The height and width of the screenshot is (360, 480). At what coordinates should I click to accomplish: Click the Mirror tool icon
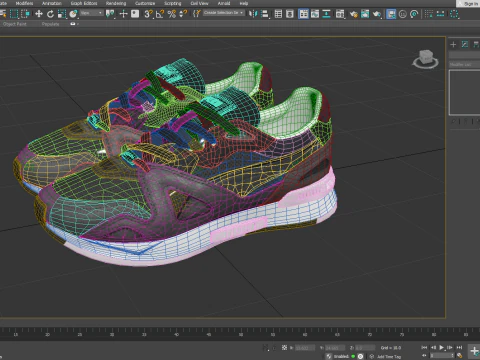click(253, 14)
